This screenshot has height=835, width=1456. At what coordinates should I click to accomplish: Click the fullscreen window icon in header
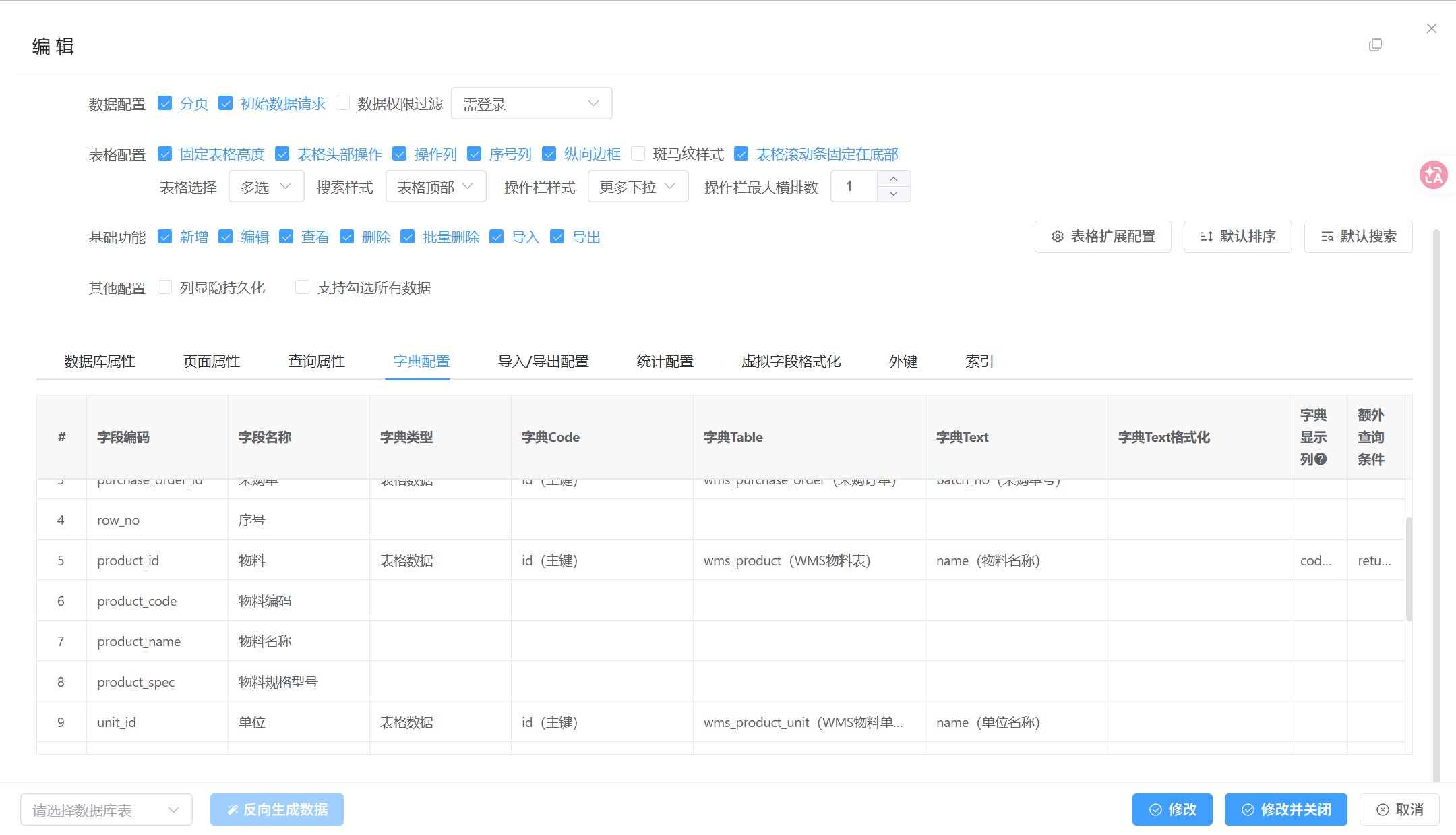click(1375, 45)
